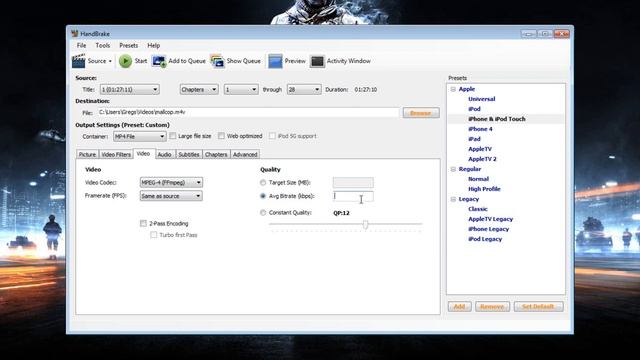Click the Add to Queue icon
Image resolution: width=640 pixels, height=360 pixels.
click(x=159, y=61)
